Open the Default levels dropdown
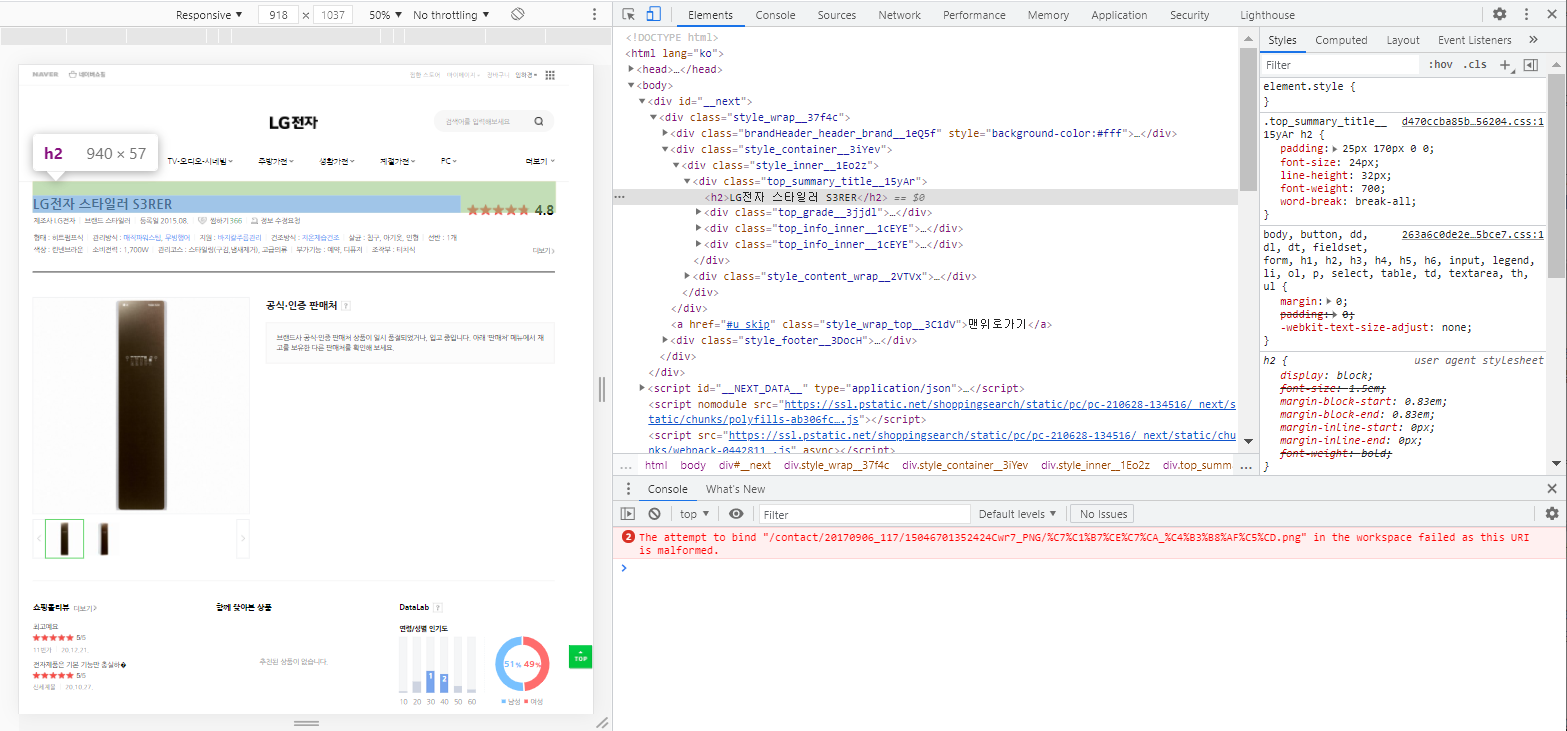This screenshot has width=1567, height=731. tap(1017, 514)
